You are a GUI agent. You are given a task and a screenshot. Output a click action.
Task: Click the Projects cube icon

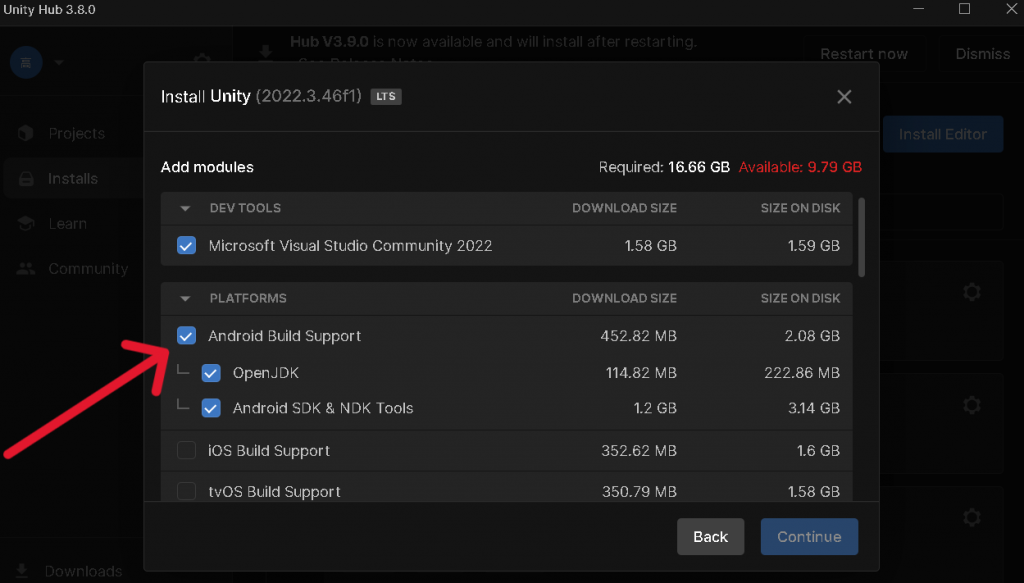tap(25, 133)
